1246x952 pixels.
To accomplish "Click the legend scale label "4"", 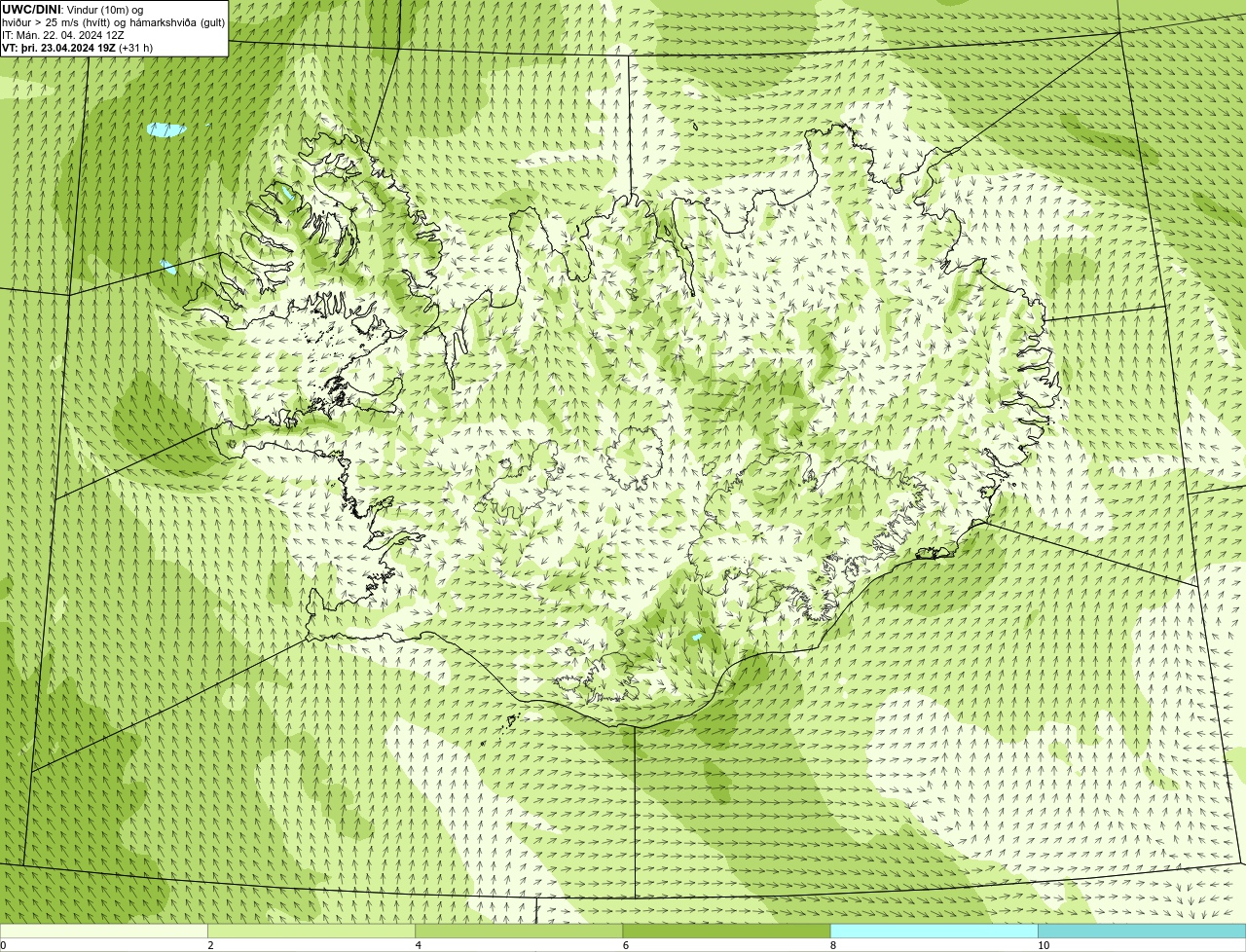I will pyautogui.click(x=419, y=945).
